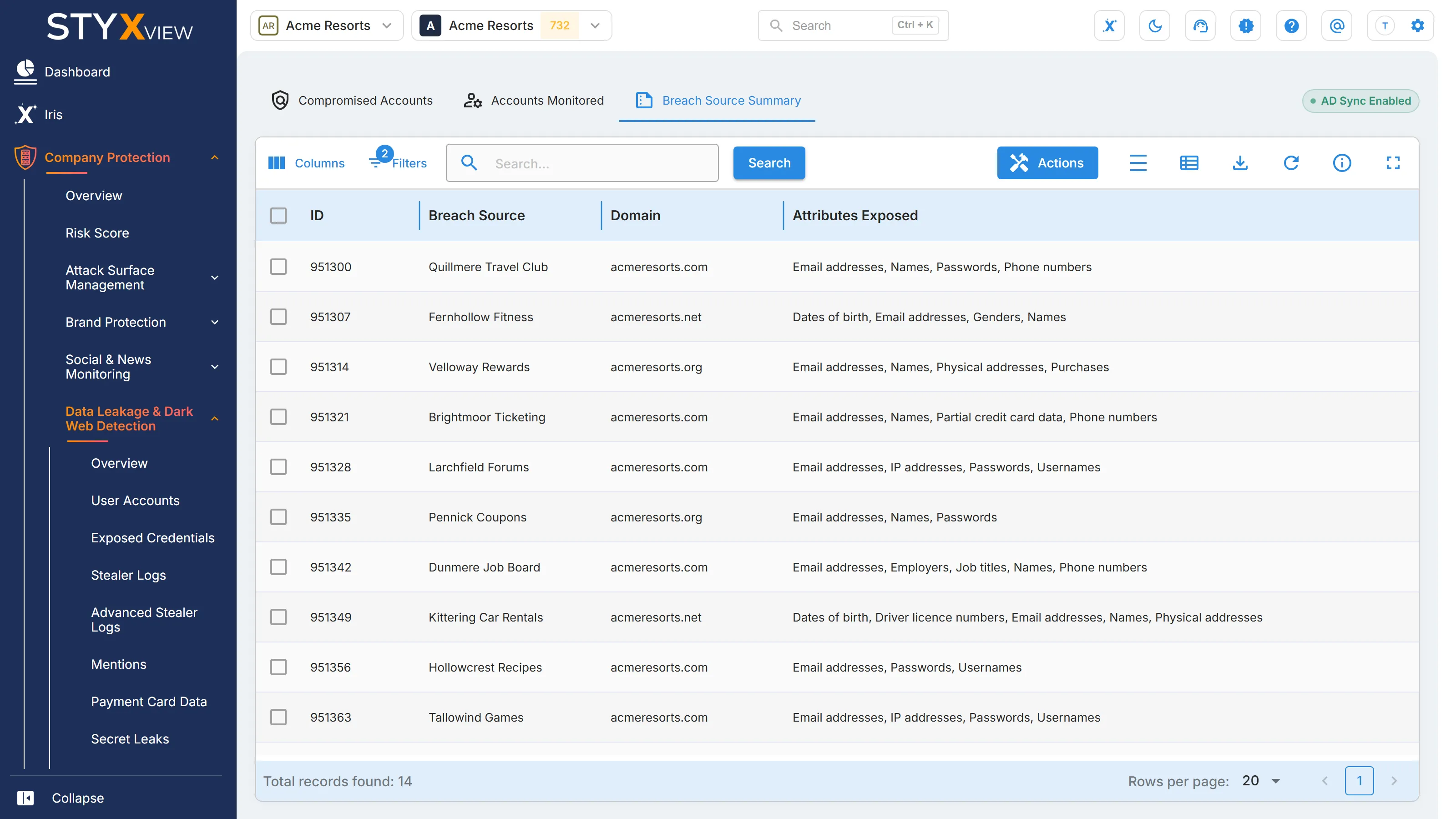Image resolution: width=1456 pixels, height=819 pixels.
Task: Switch to Compromised Accounts tab
Action: (x=352, y=100)
